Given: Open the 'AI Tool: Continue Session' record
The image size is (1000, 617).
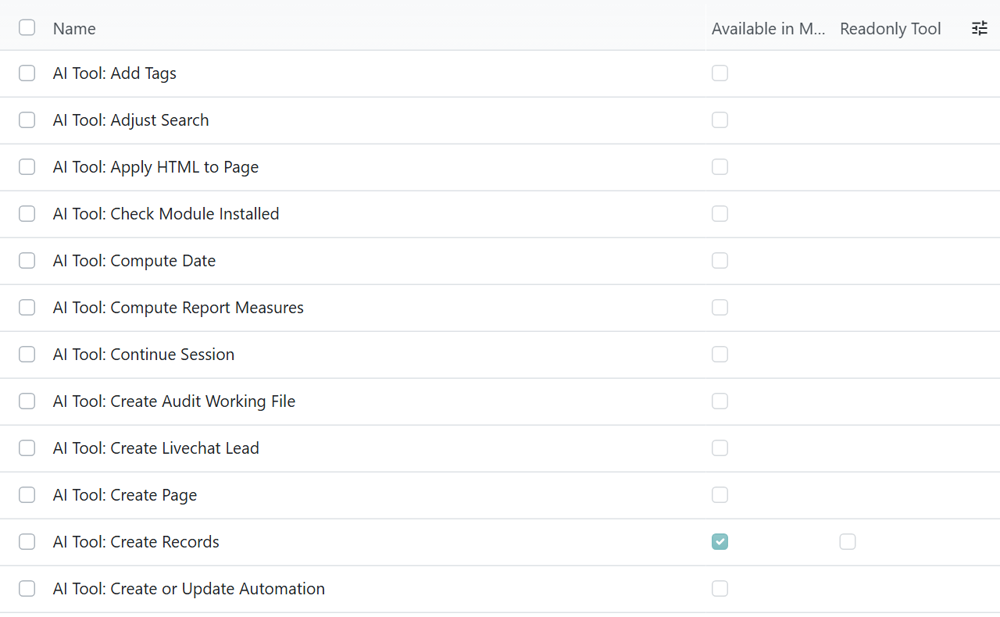Looking at the screenshot, I should pyautogui.click(x=143, y=354).
